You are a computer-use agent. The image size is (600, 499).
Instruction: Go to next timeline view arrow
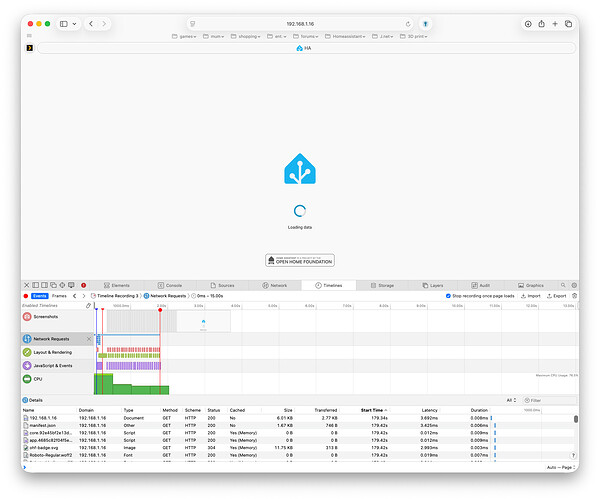click(x=84, y=296)
